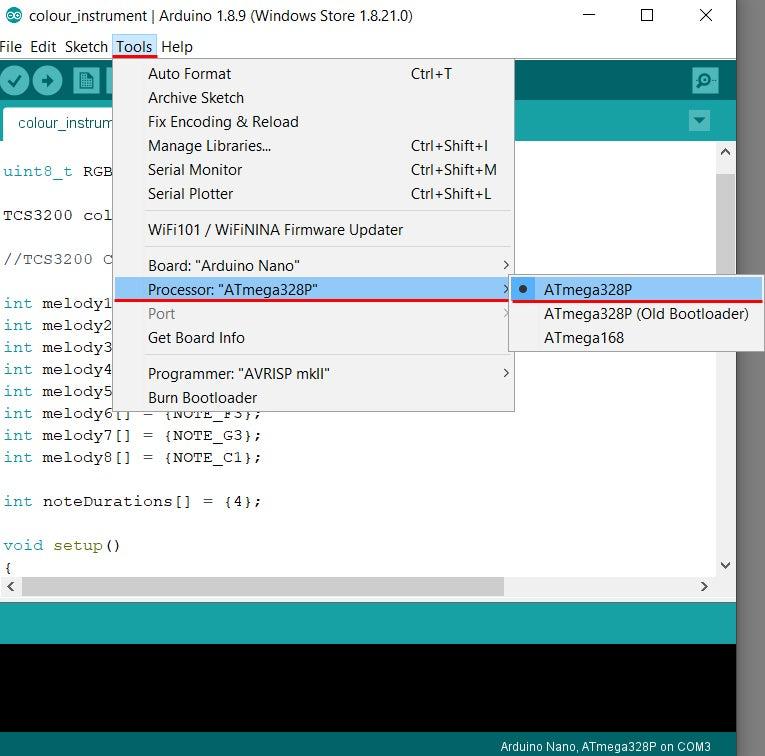Viewport: 765px width, 756px height.
Task: Close the open Tools menu
Action: [134, 47]
